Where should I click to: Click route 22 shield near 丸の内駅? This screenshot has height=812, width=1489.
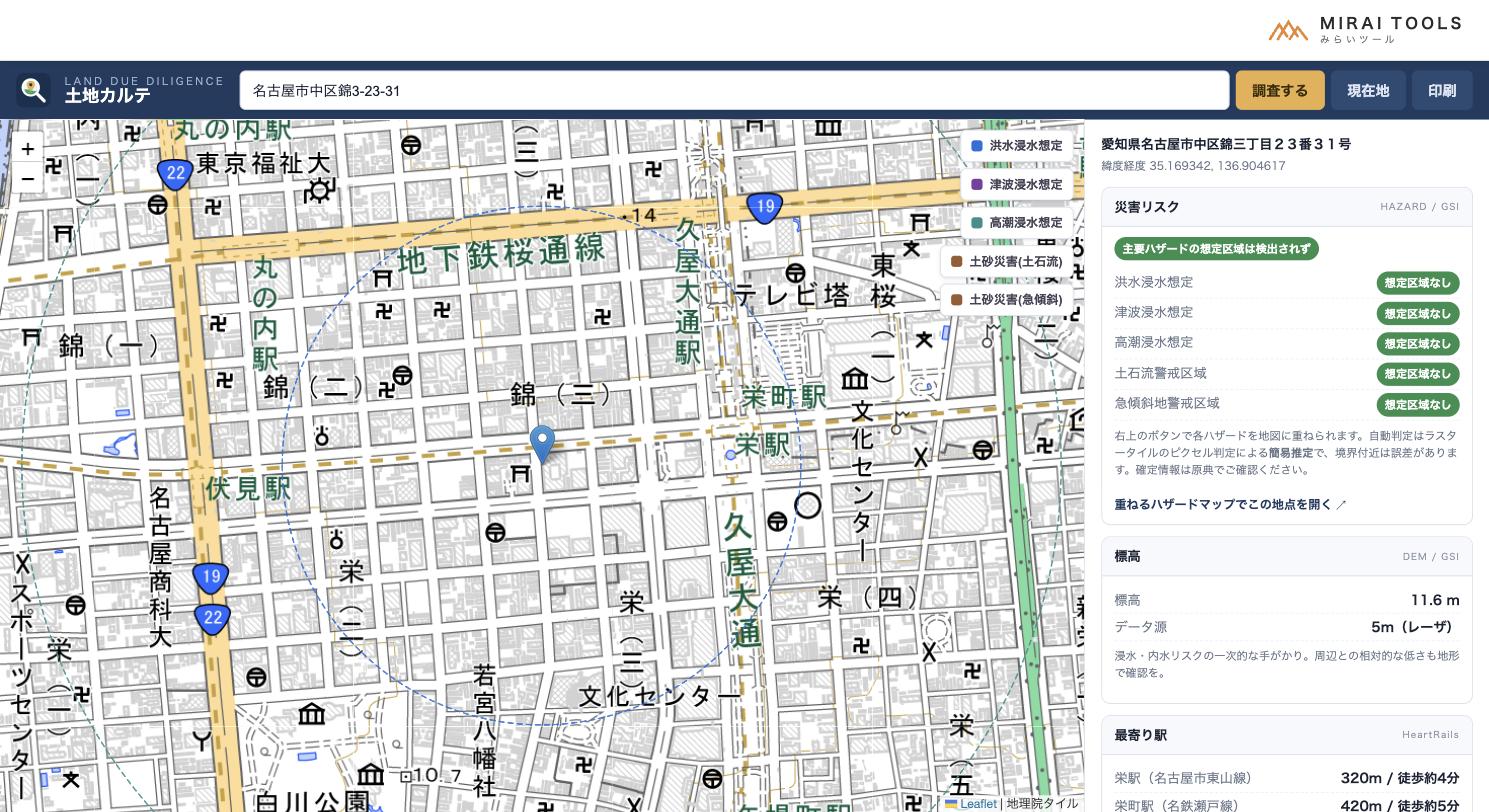tap(175, 174)
